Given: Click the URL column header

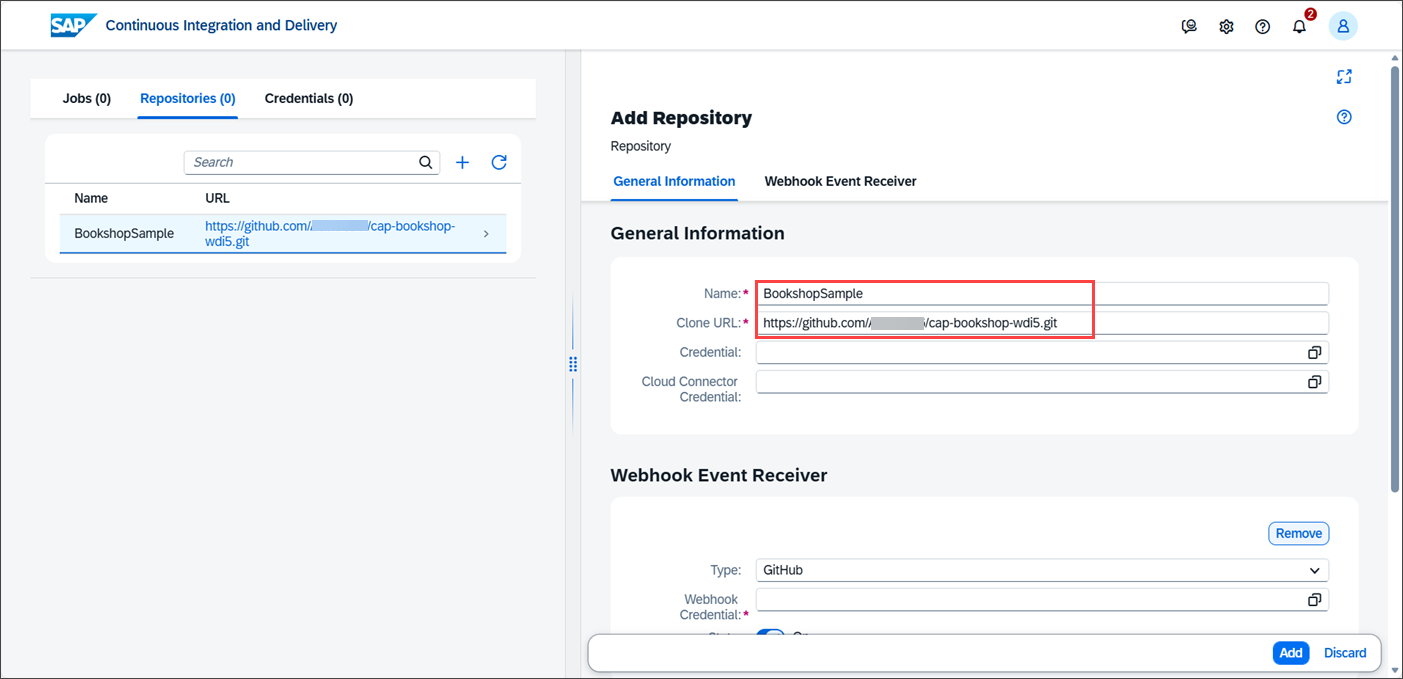Looking at the screenshot, I should pos(217,198).
